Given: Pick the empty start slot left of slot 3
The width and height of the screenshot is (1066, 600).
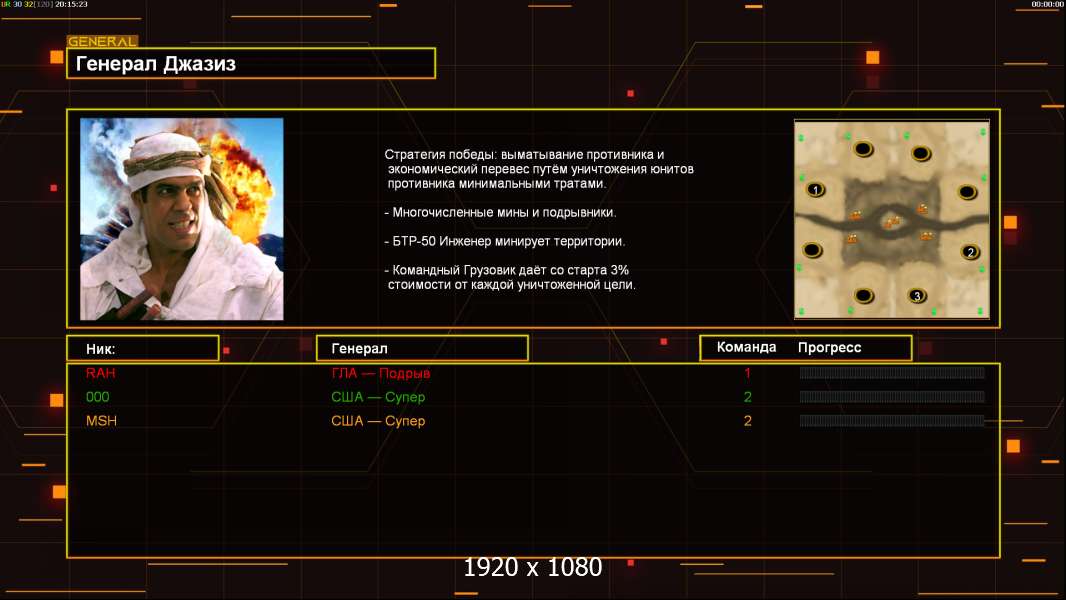Looking at the screenshot, I should click(x=863, y=296).
